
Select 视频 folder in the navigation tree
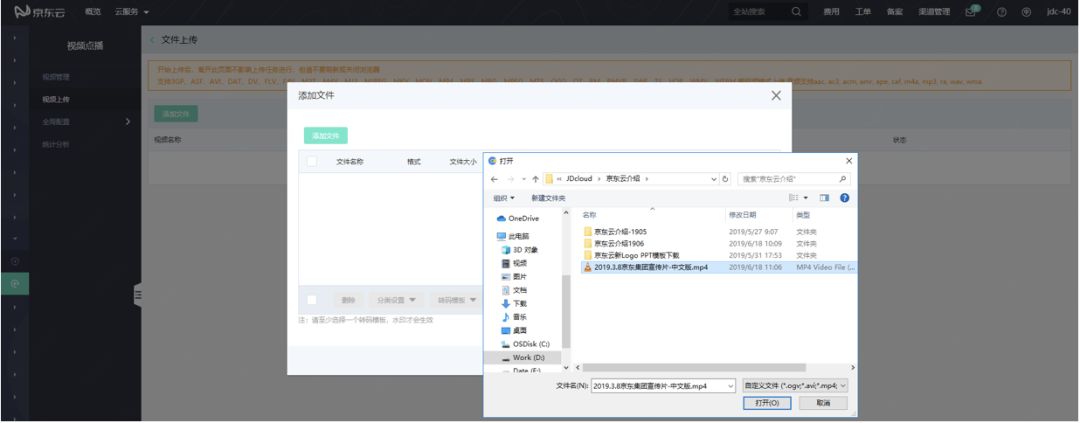coord(514,263)
